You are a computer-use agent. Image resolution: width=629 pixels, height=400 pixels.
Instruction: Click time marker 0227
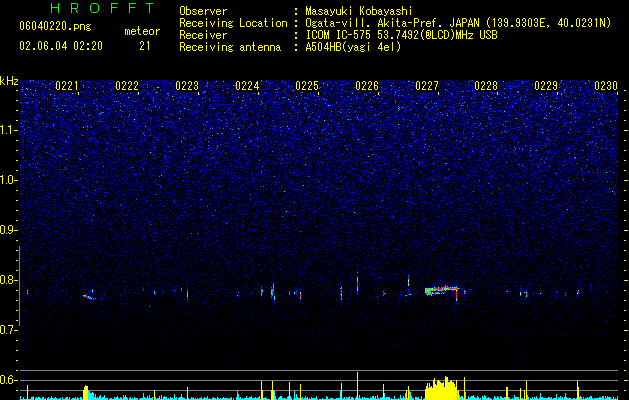427,86
